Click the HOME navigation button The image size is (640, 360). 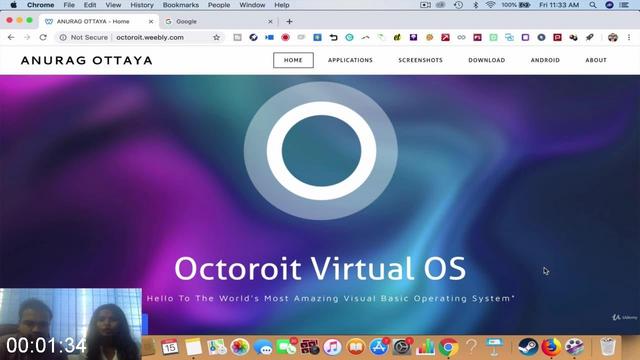[x=293, y=60]
